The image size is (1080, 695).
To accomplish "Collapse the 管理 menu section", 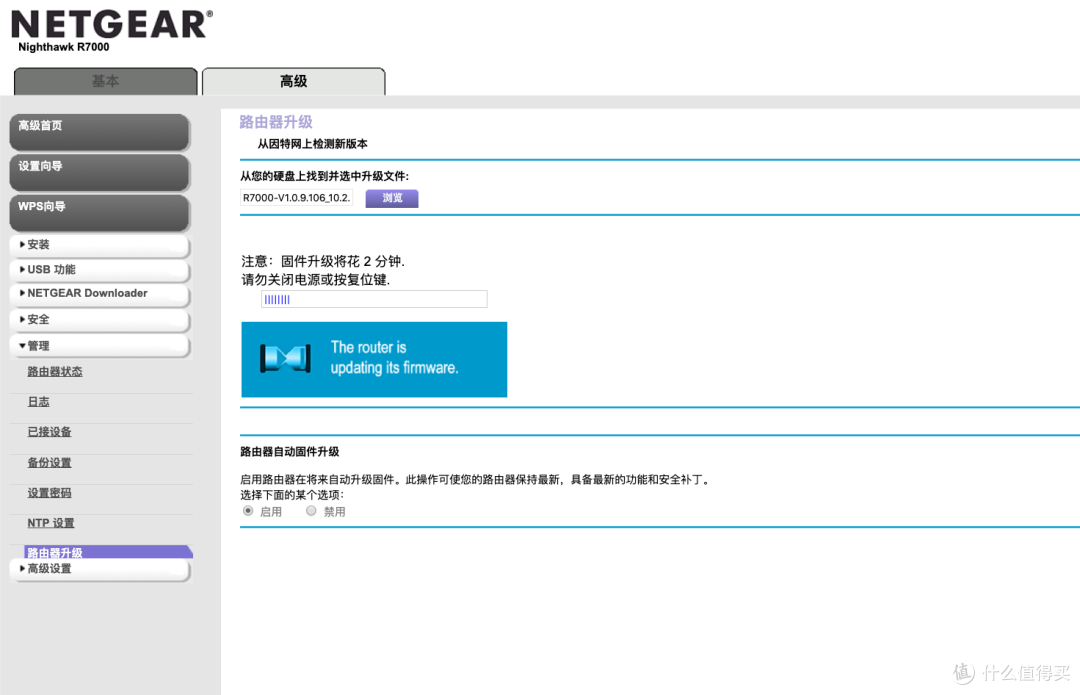I will (99, 346).
